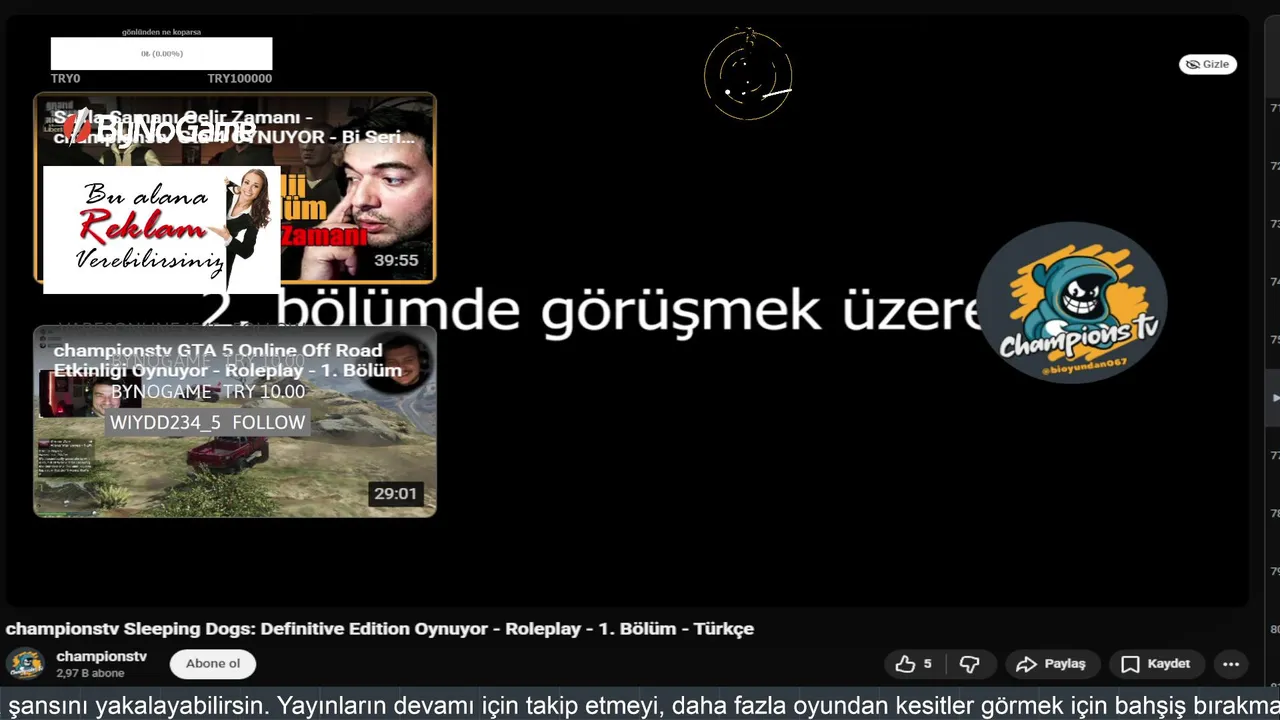1280x720 pixels.
Task: Open the GTA 5 Online Off Road video card
Action: (235, 421)
